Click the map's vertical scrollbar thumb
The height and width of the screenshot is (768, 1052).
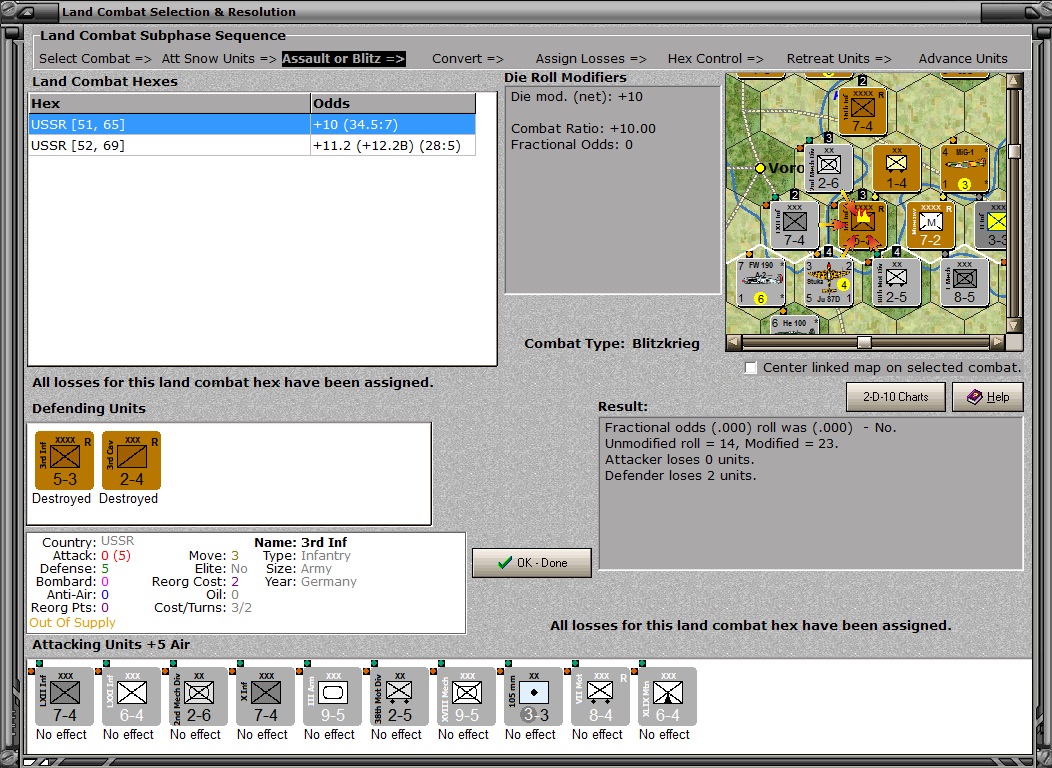1014,151
